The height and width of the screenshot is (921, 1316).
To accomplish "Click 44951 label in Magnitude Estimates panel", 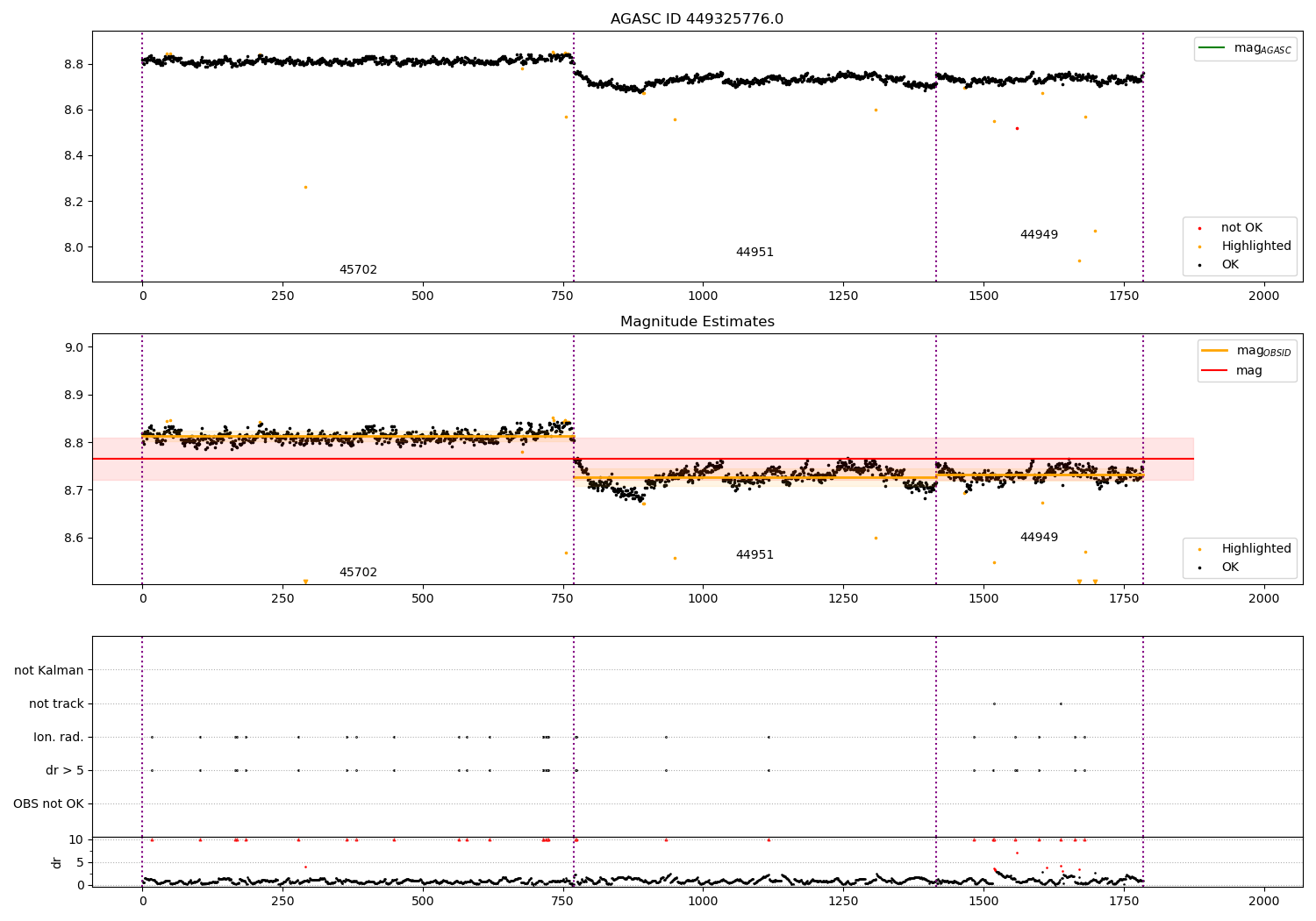I will point(755,555).
